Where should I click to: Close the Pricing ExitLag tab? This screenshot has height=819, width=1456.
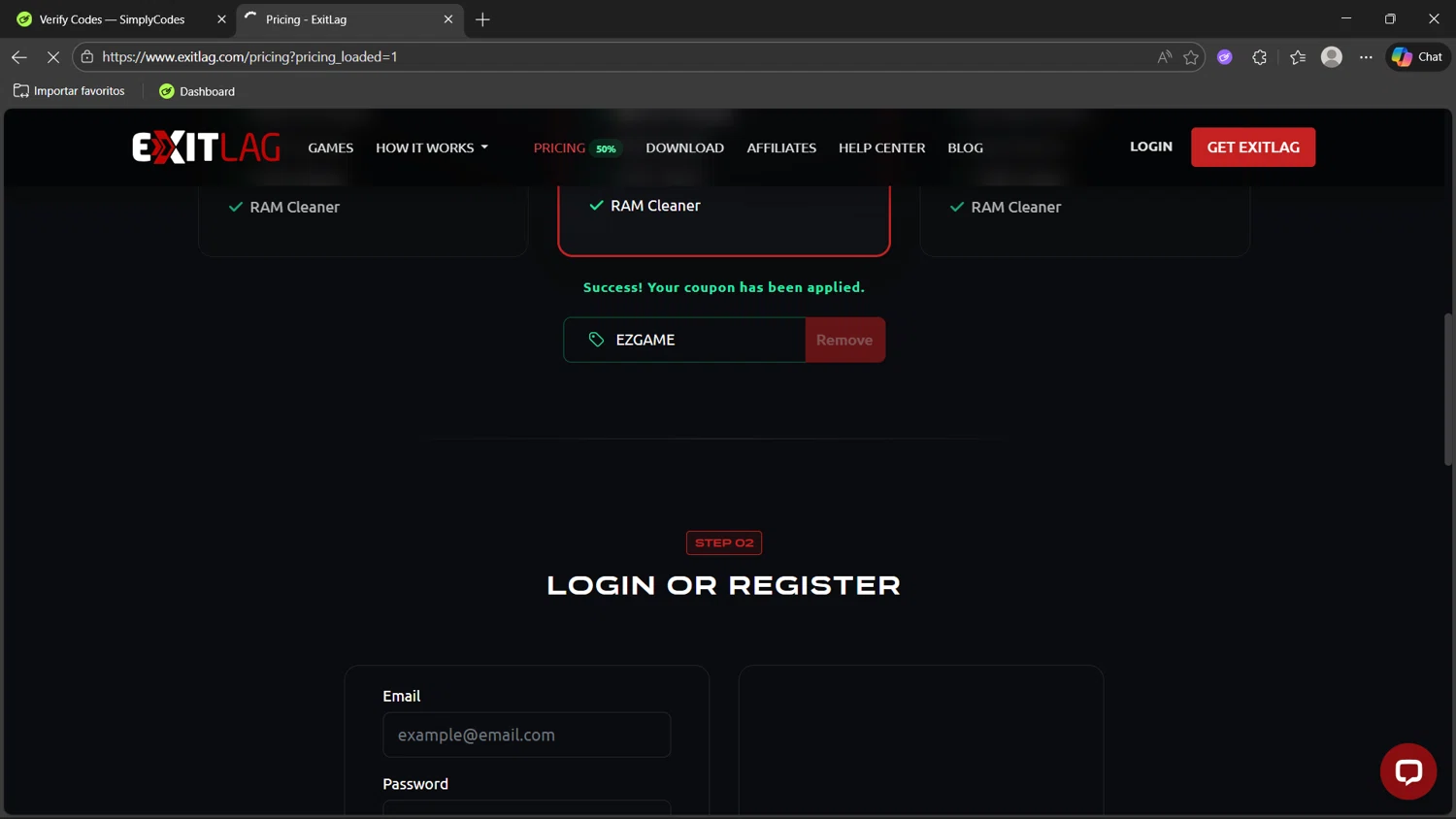448,19
